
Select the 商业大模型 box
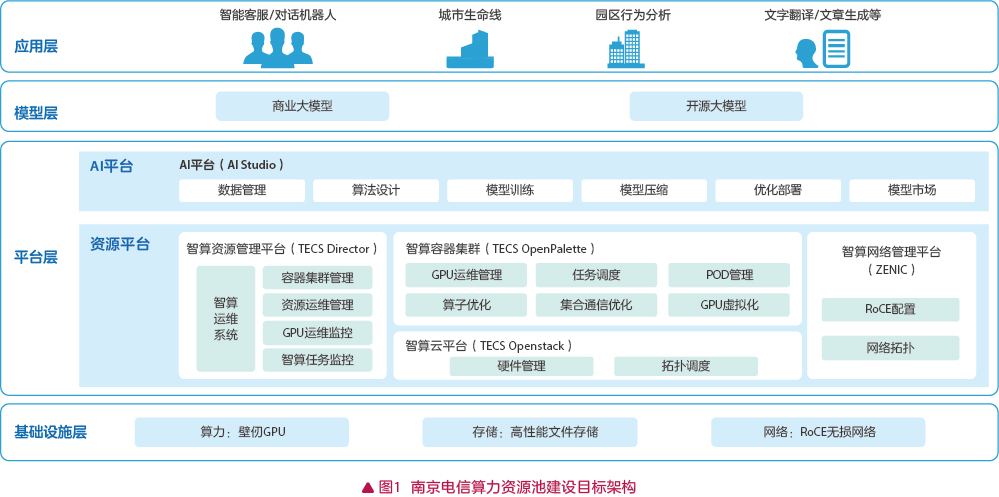[302, 106]
